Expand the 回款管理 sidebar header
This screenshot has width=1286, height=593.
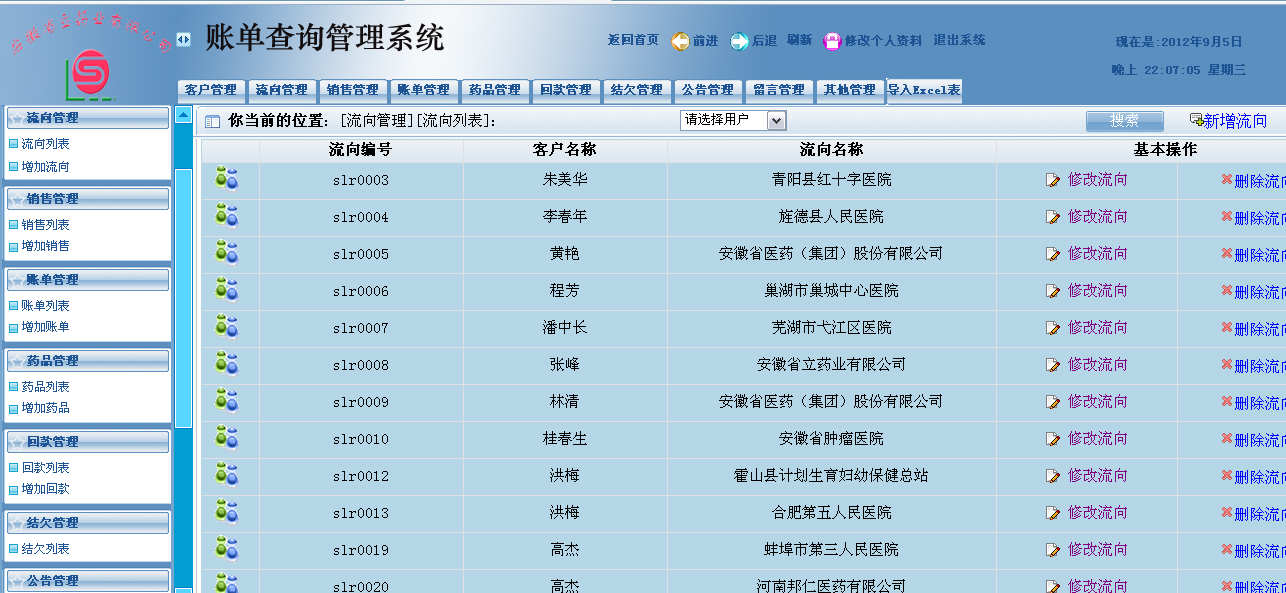point(88,441)
